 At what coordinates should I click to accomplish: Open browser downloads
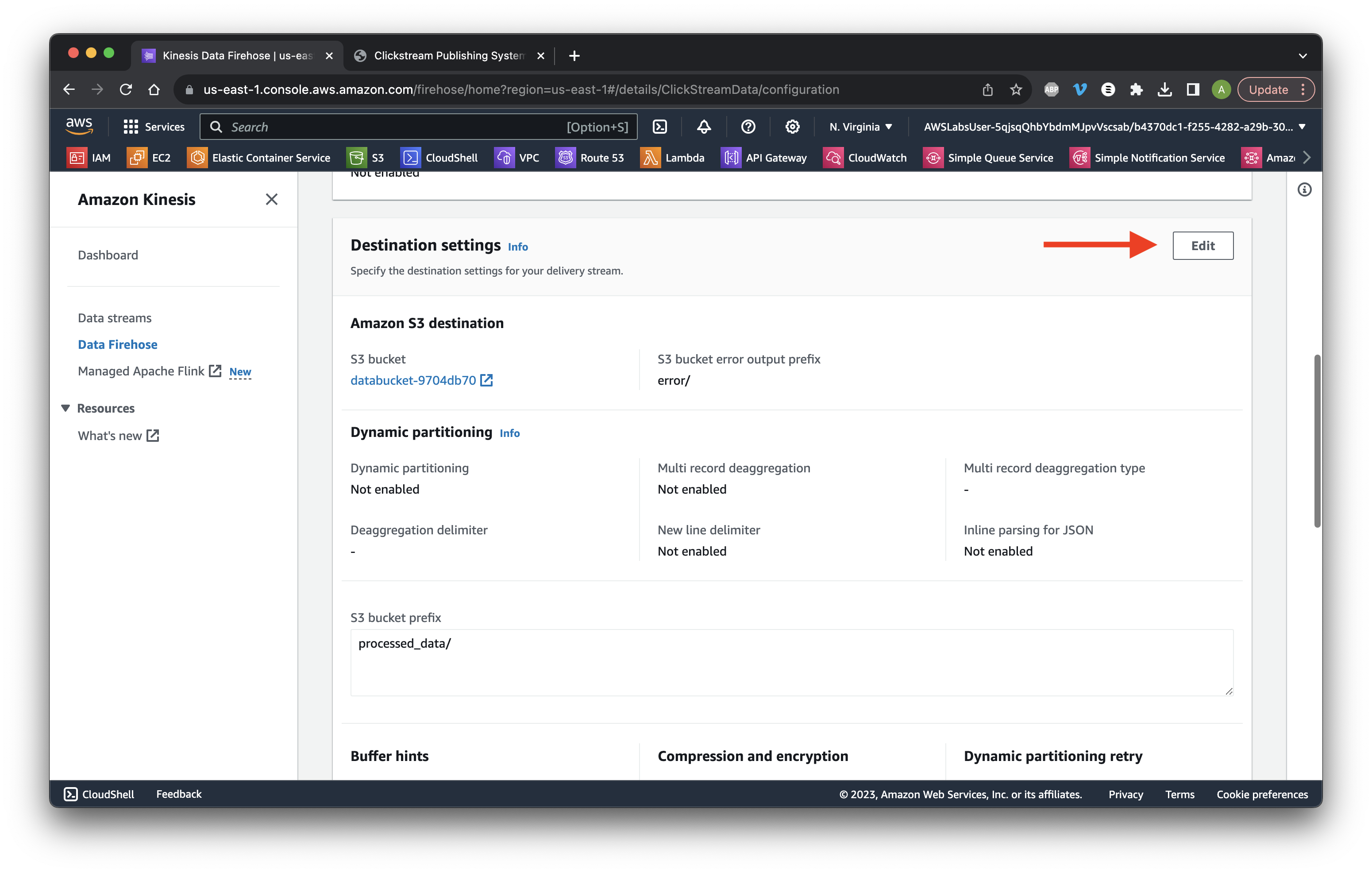click(x=1164, y=89)
